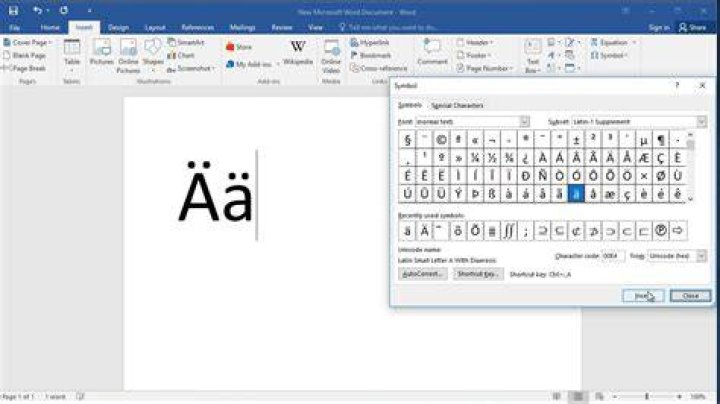Screen dimensions: 720x404
Task: Expand the Subset dropdown (Latin-1 Supplement)
Action: pyautogui.click(x=701, y=122)
